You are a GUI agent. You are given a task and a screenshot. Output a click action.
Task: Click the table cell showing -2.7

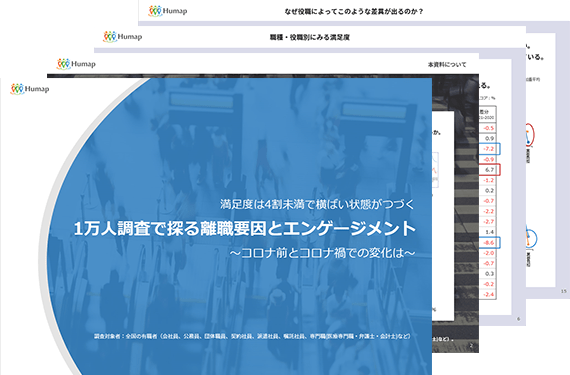(489, 222)
